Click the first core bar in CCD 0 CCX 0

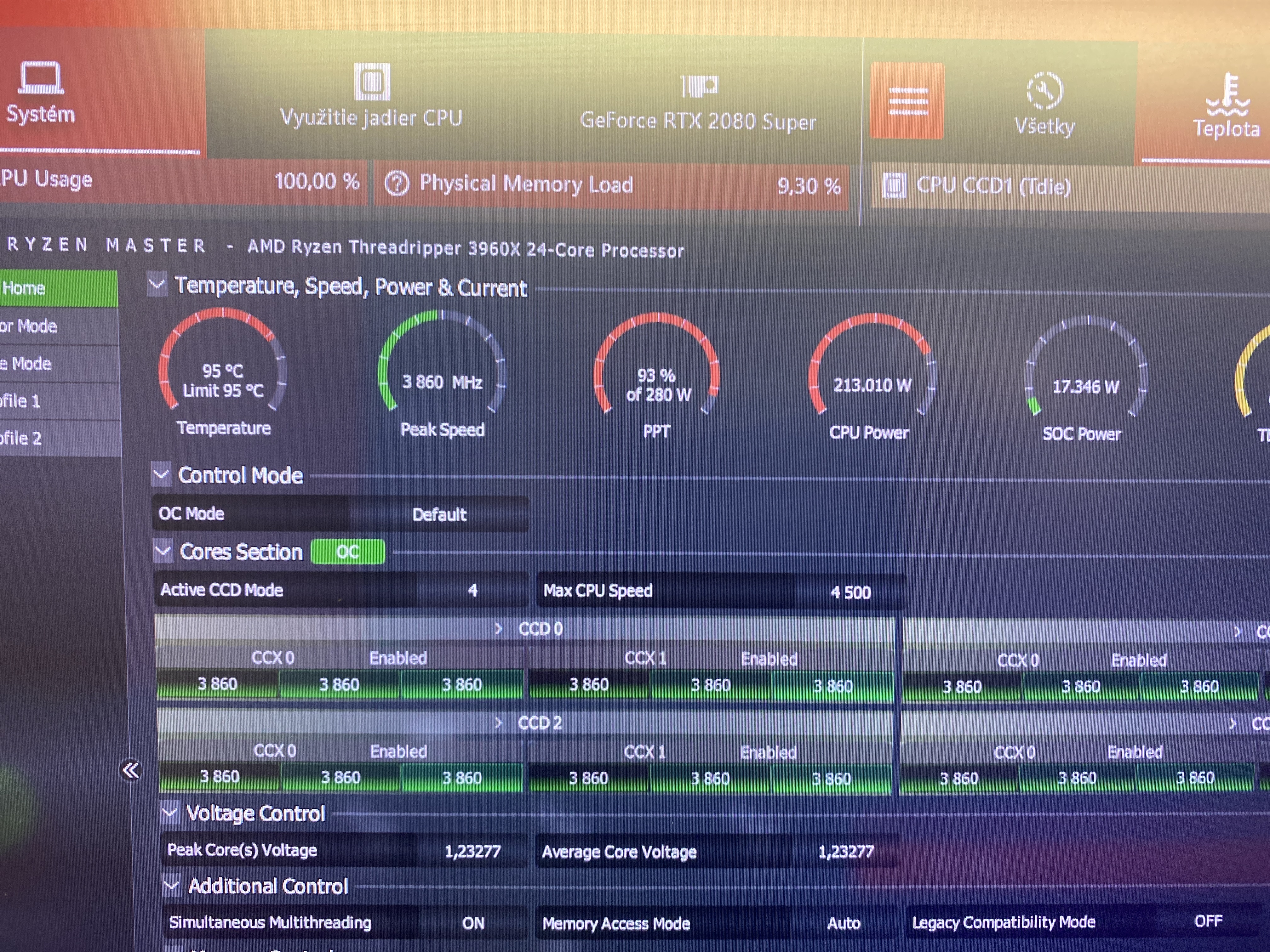[x=218, y=684]
